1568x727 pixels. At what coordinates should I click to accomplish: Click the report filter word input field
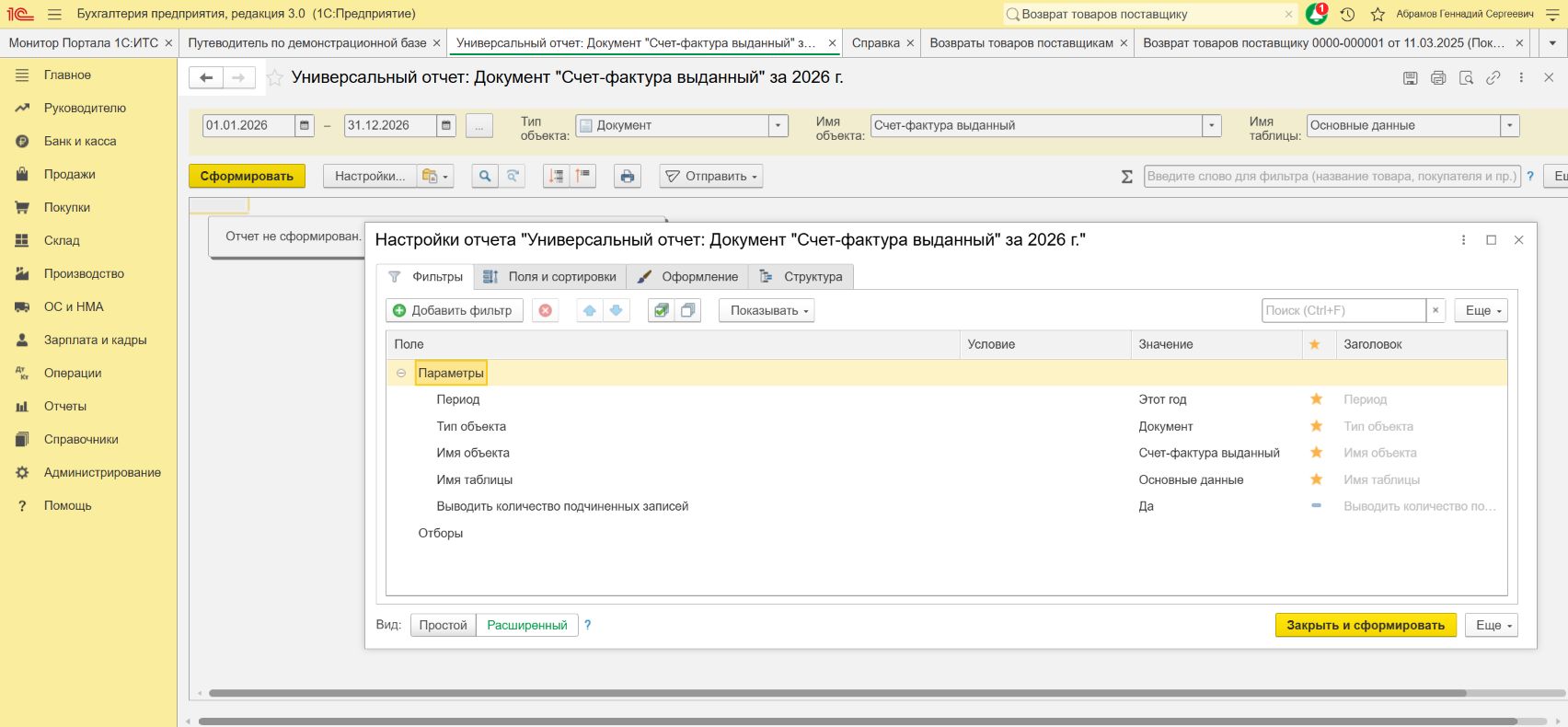pyautogui.click(x=1331, y=176)
